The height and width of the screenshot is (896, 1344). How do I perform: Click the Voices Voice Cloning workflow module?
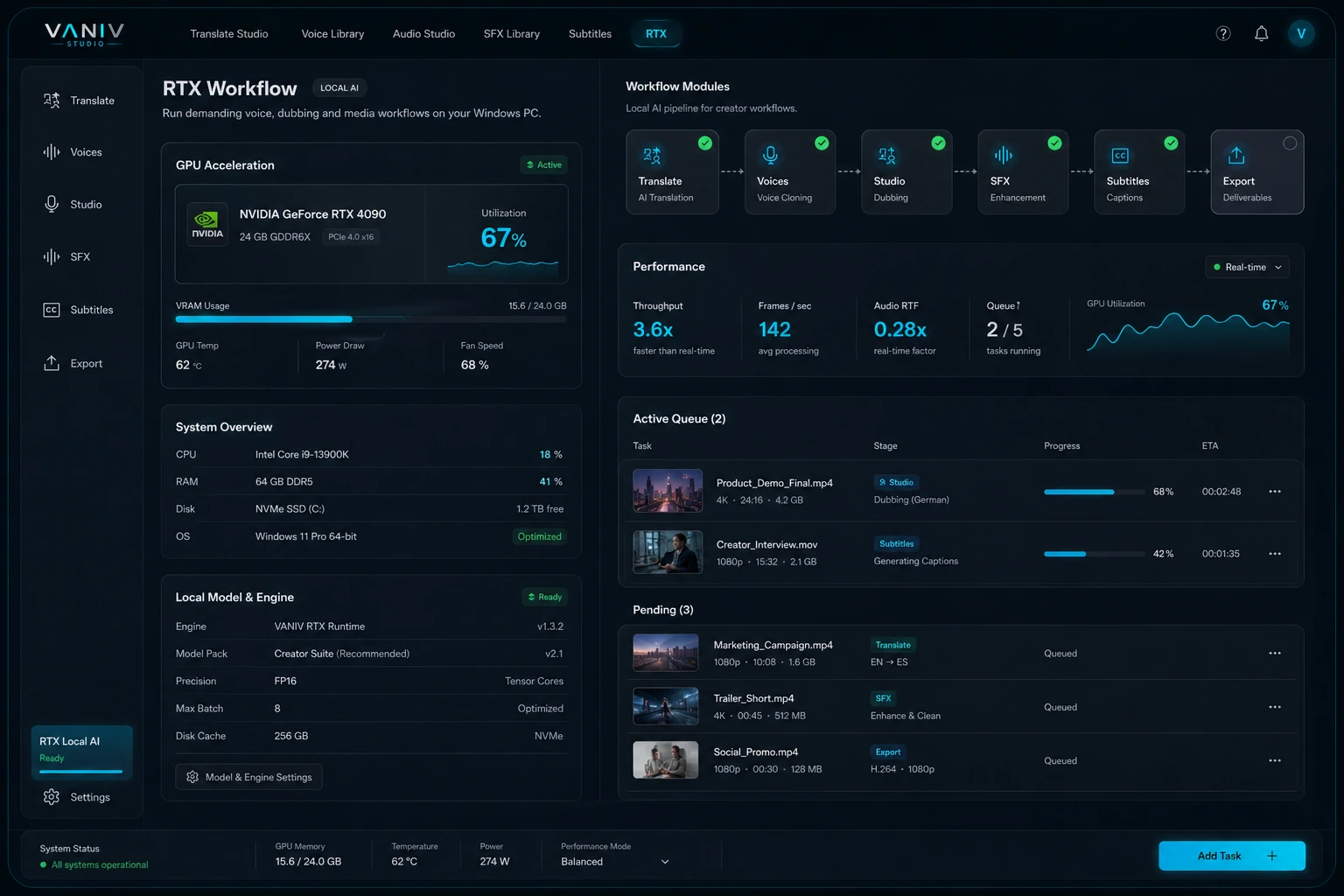(788, 171)
